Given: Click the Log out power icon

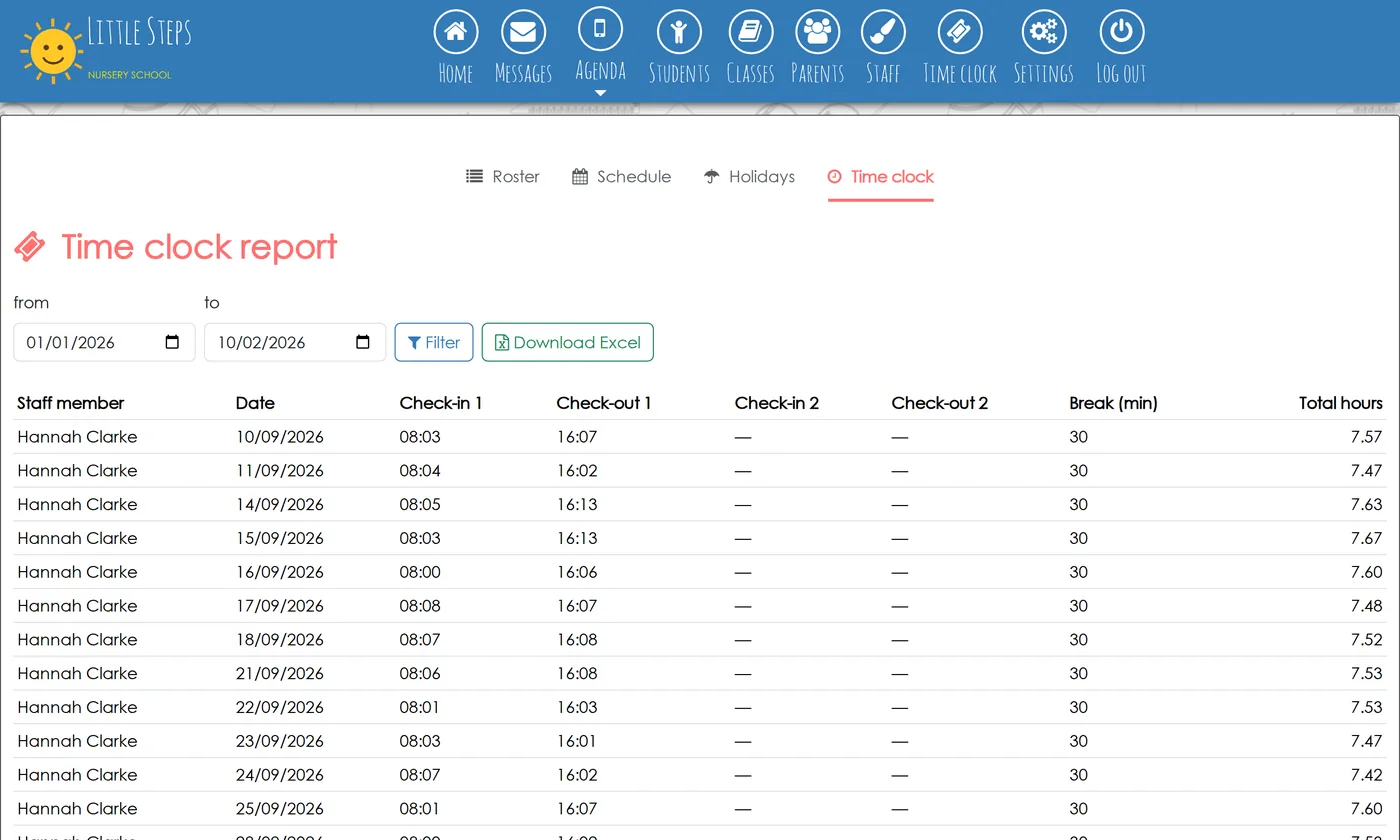Looking at the screenshot, I should point(1121,32).
